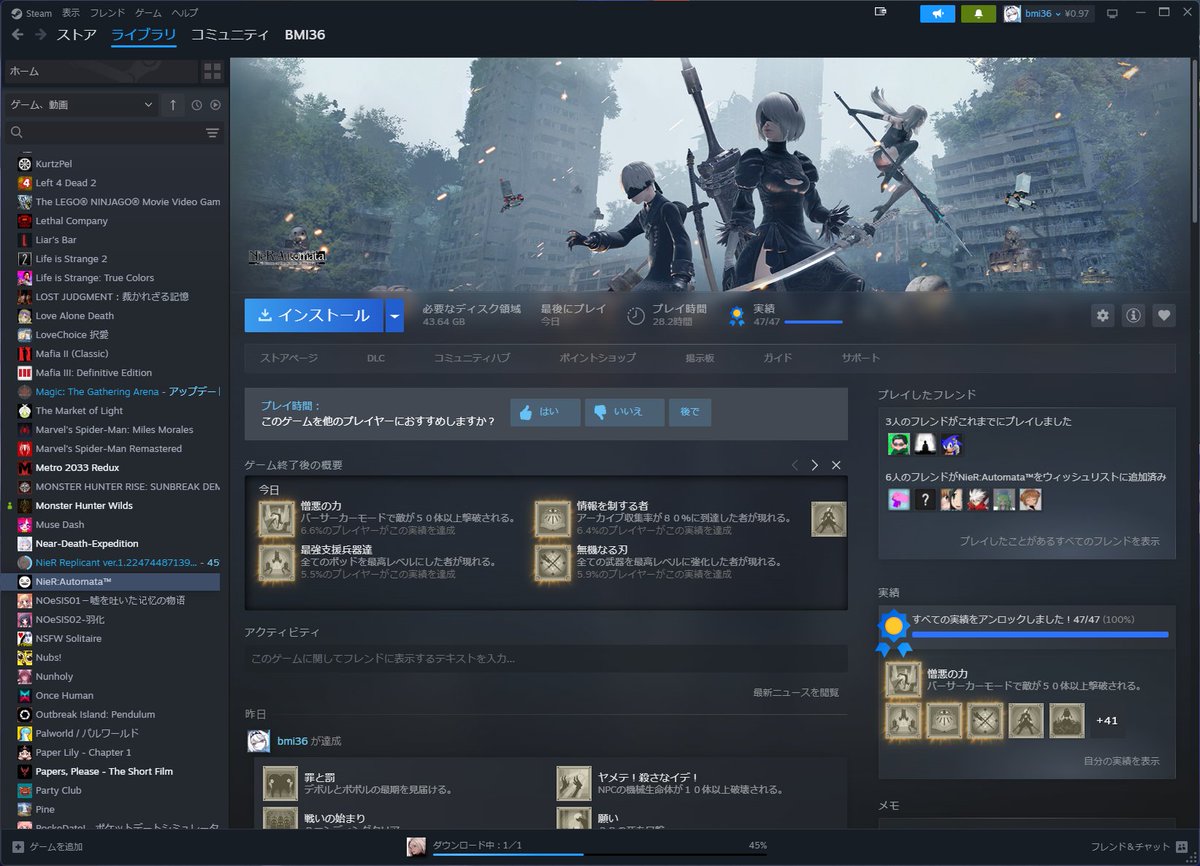Open DLC page link
This screenshot has width=1200, height=866.
click(376, 358)
